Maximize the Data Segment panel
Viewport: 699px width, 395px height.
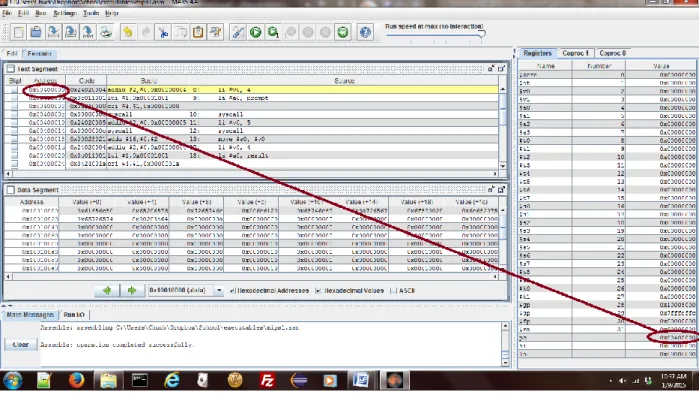501,189
